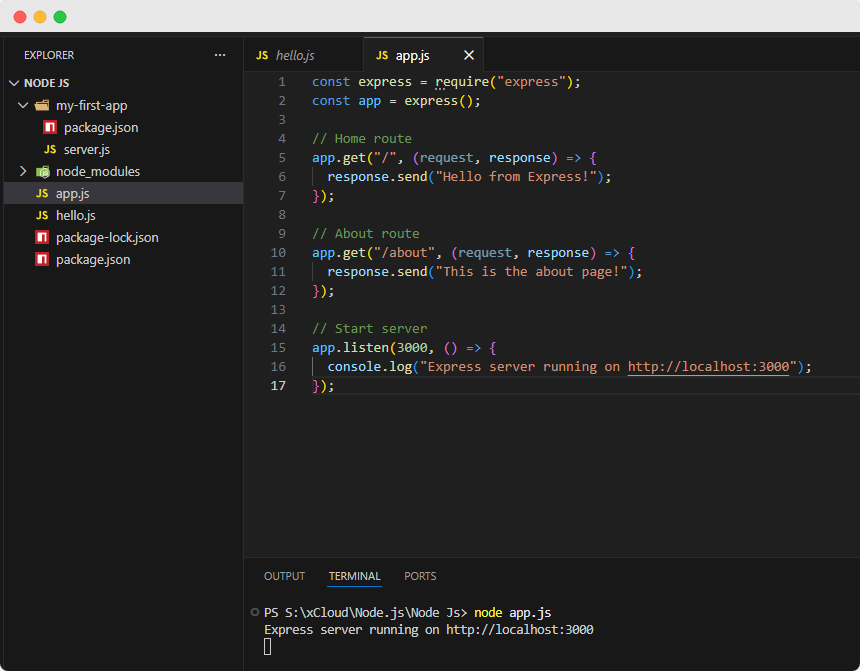Viewport: 860px width, 671px height.
Task: Click line number 17 in the gutter
Action: (x=277, y=386)
